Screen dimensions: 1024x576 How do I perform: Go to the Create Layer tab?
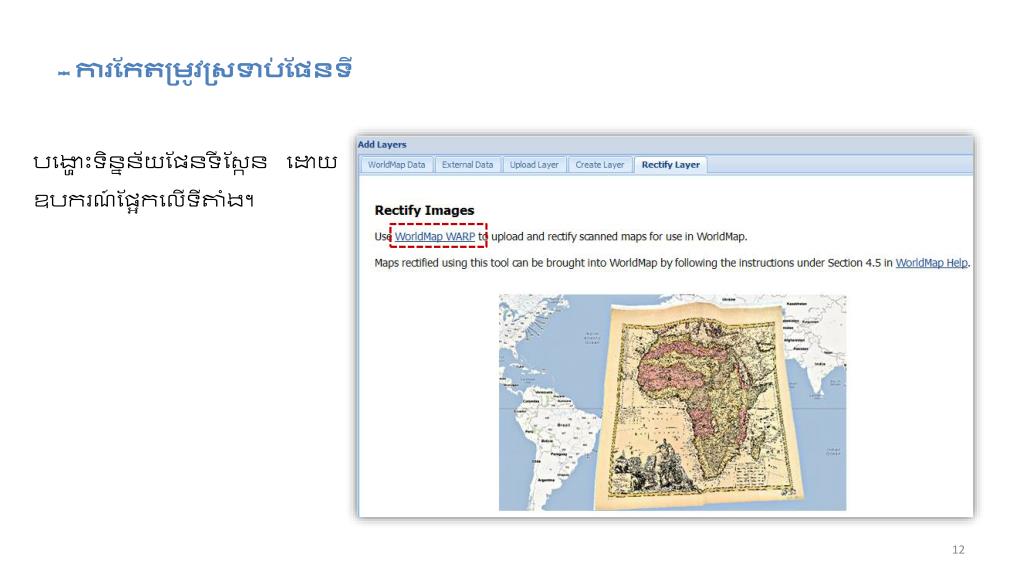pyautogui.click(x=600, y=165)
